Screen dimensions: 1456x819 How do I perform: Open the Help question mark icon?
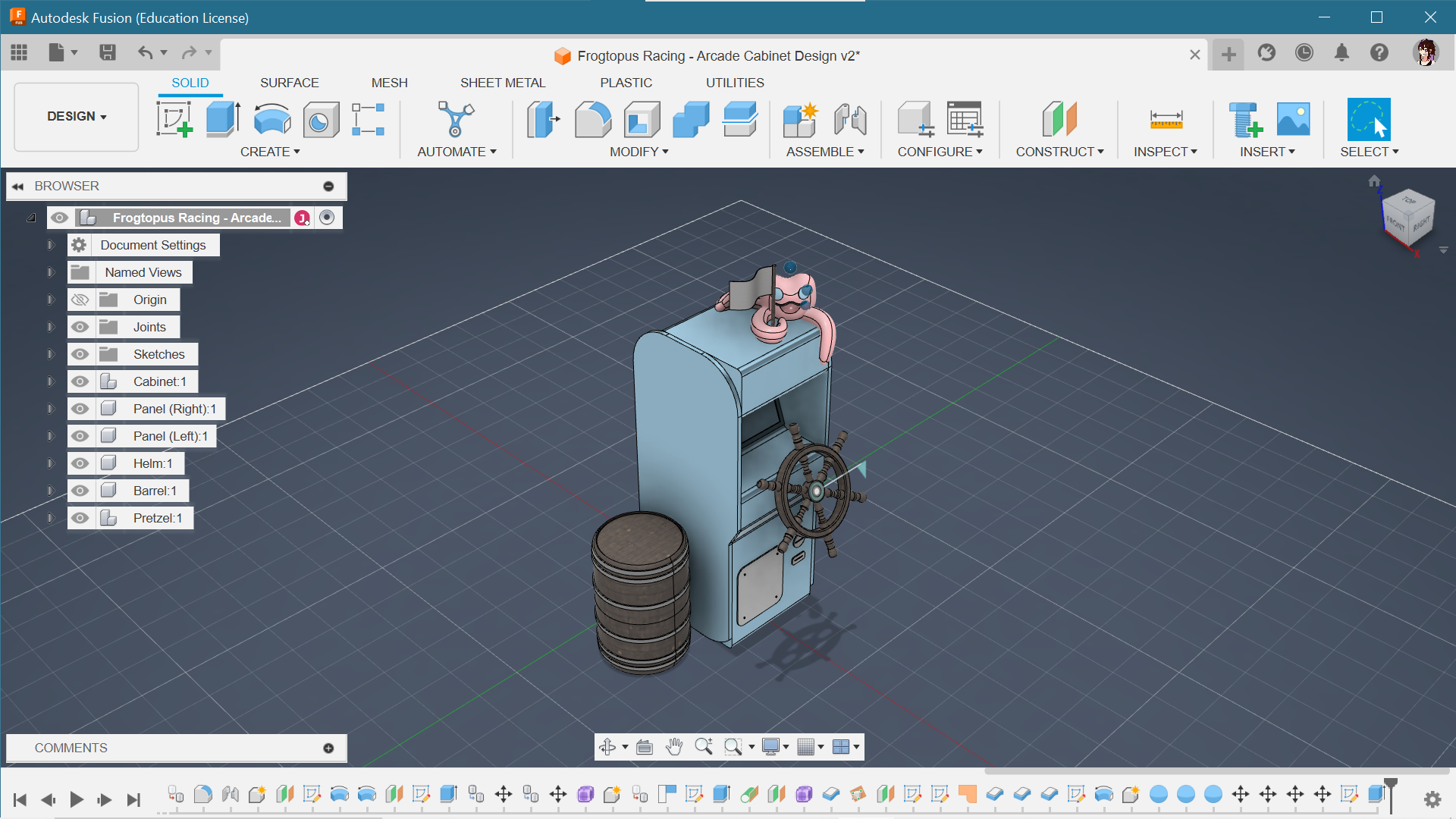coord(1379,52)
